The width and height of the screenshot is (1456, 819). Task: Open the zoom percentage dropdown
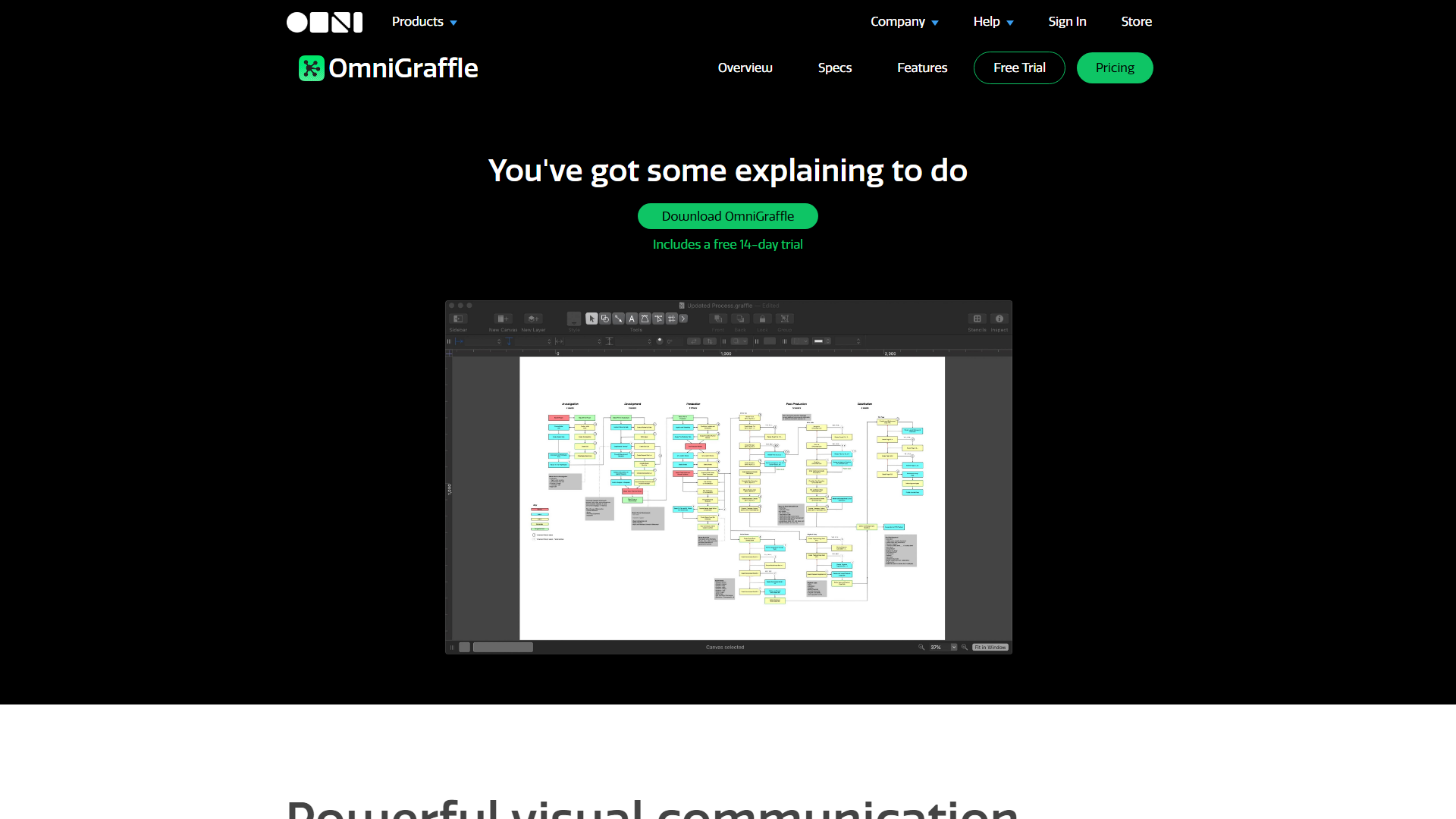tap(954, 647)
